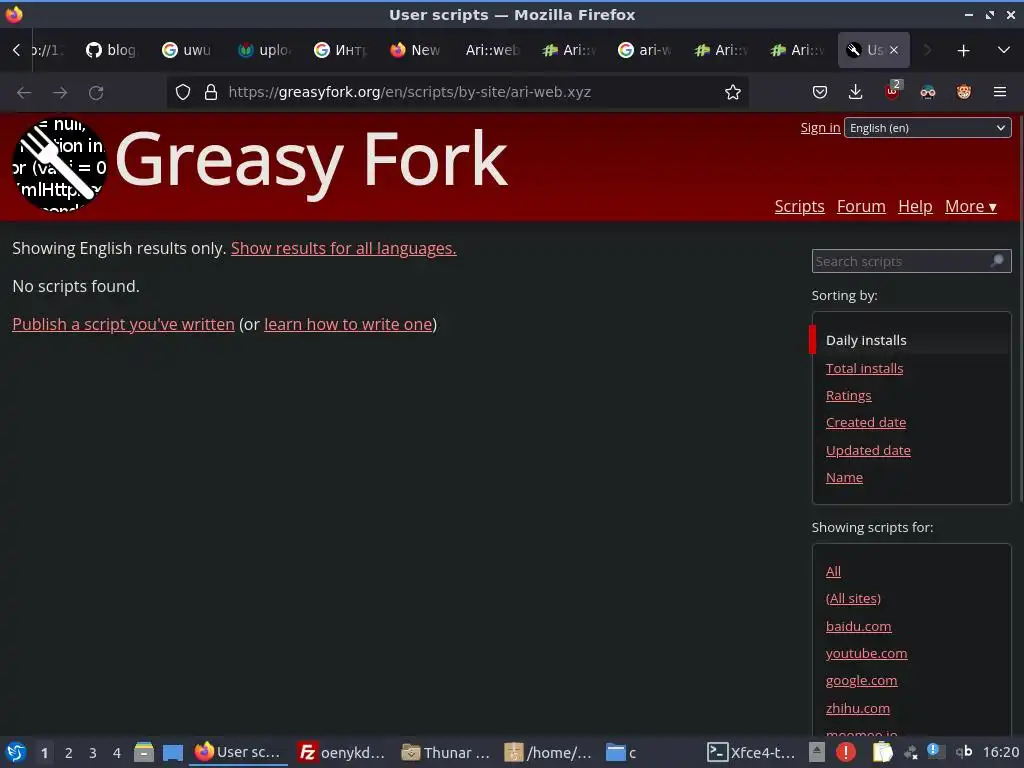Open the Xfce applications menu icon
The height and width of the screenshot is (768, 1024).
click(x=16, y=752)
